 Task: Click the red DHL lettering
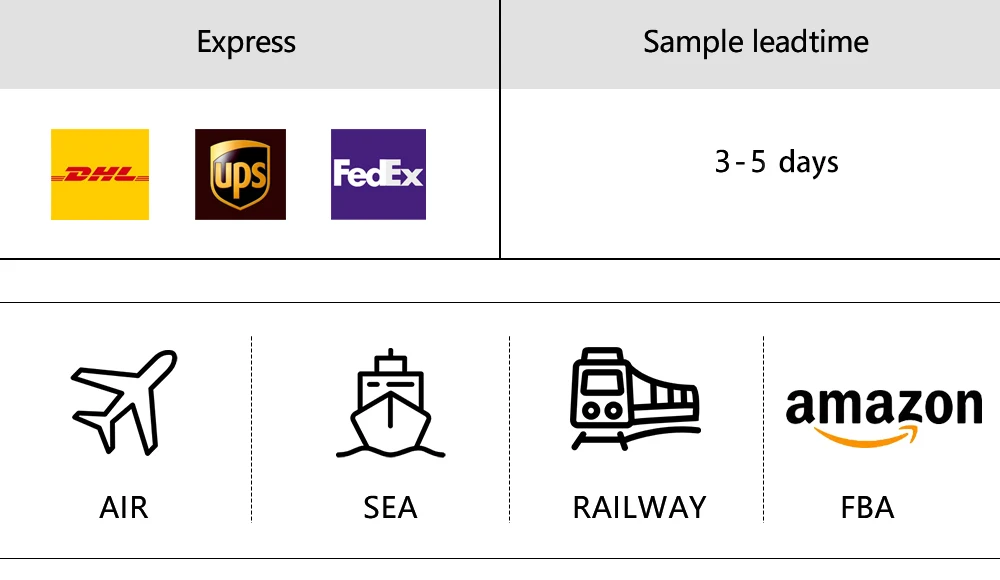coord(100,175)
